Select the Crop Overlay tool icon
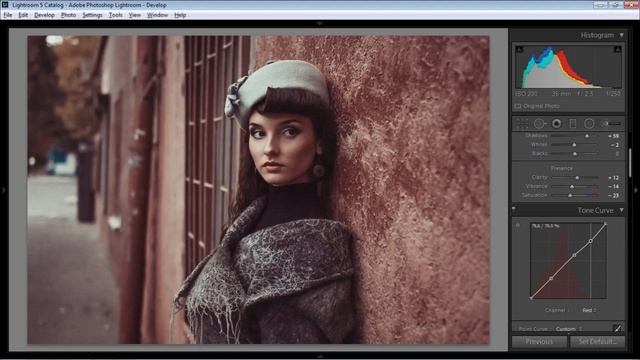Viewport: 640px width, 360px height. 522,123
